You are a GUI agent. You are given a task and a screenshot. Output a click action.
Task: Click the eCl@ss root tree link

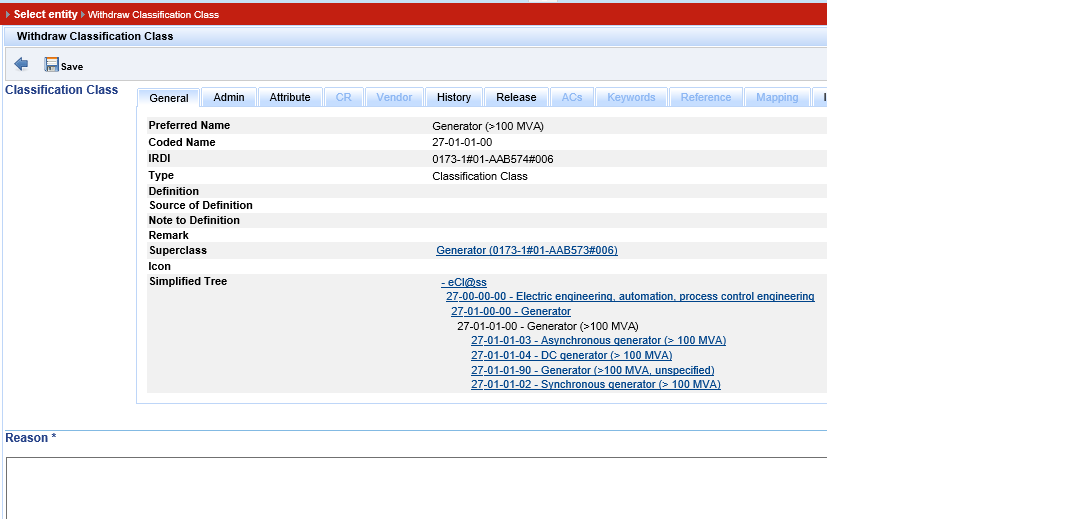click(464, 282)
